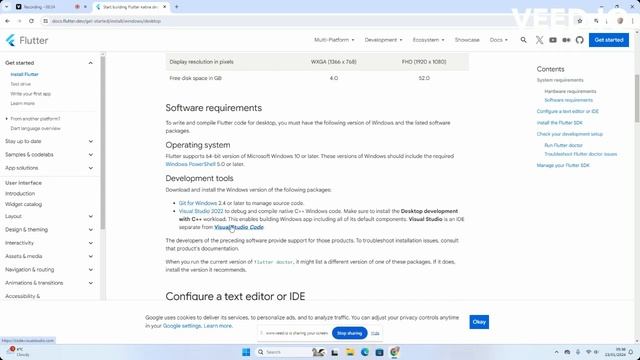Open Task View icon in taskbar
The width and height of the screenshot is (640, 360).
[x=335, y=352]
